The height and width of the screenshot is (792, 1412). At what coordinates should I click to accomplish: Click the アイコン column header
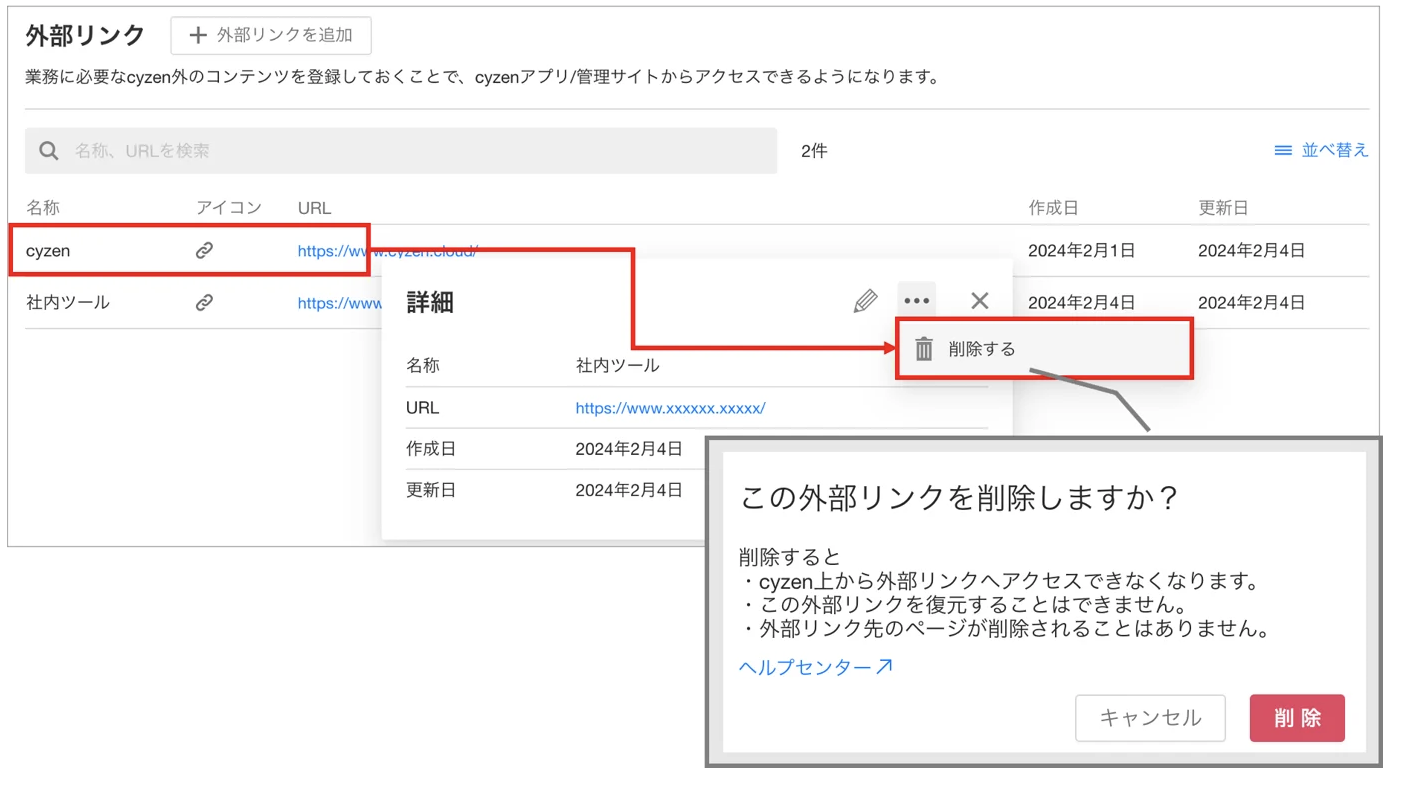229,208
